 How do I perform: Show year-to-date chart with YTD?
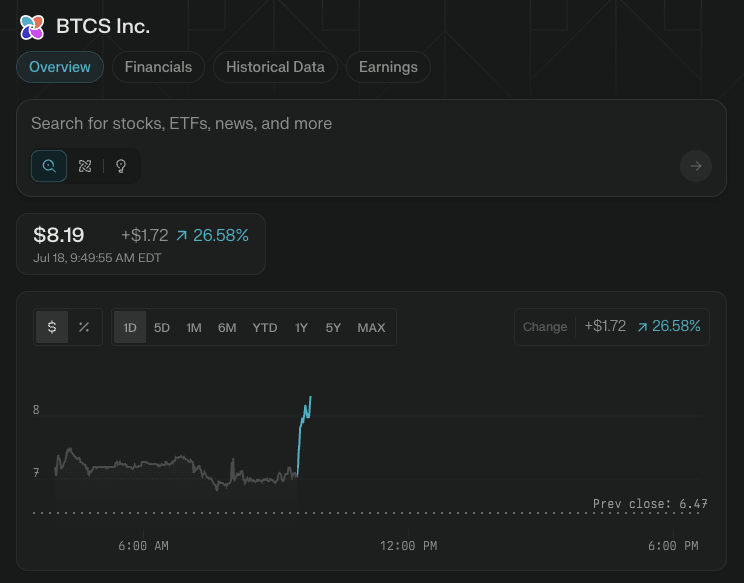click(x=265, y=327)
